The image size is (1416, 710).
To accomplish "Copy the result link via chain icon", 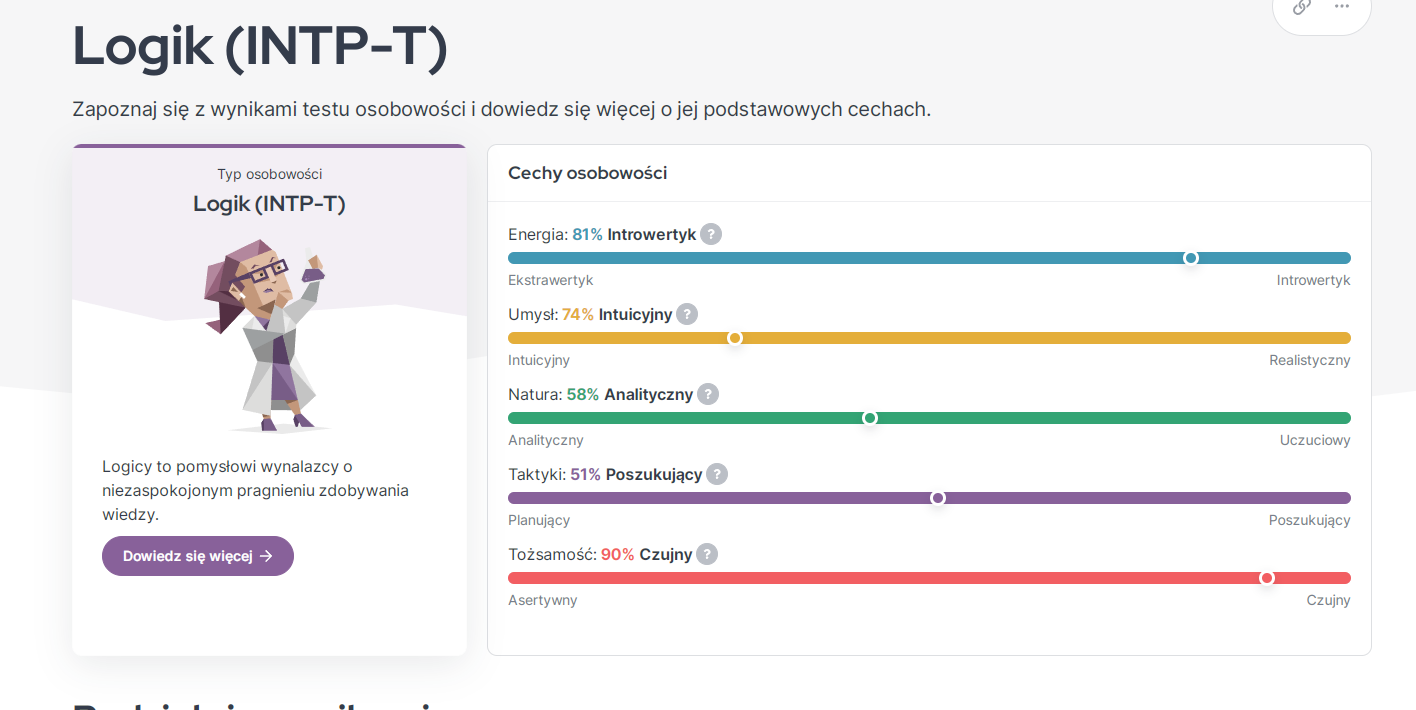I will click(1301, 7).
